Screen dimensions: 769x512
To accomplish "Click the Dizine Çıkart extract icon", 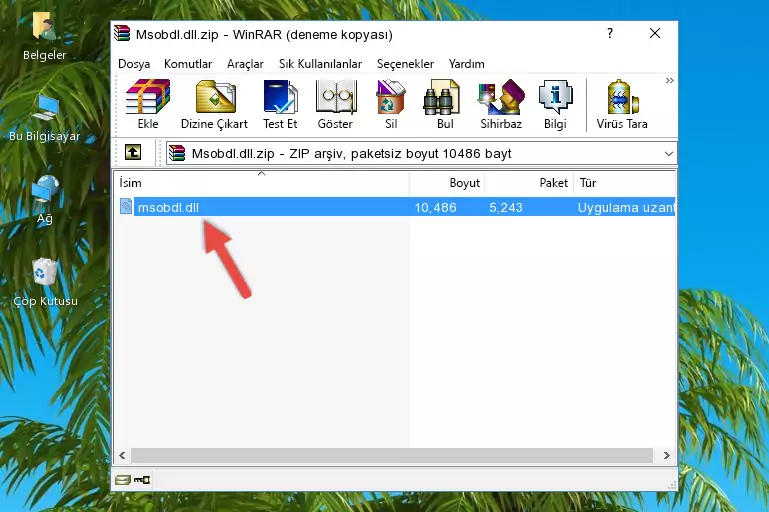I will (214, 104).
